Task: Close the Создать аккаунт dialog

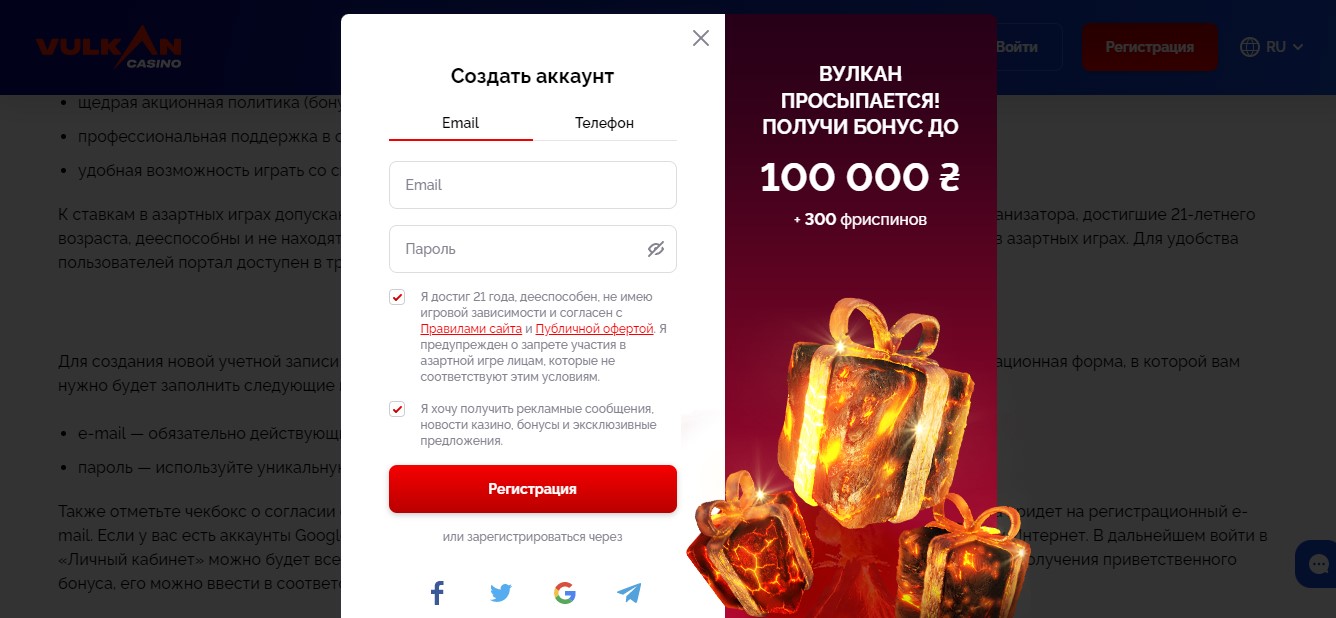Action: [x=701, y=38]
